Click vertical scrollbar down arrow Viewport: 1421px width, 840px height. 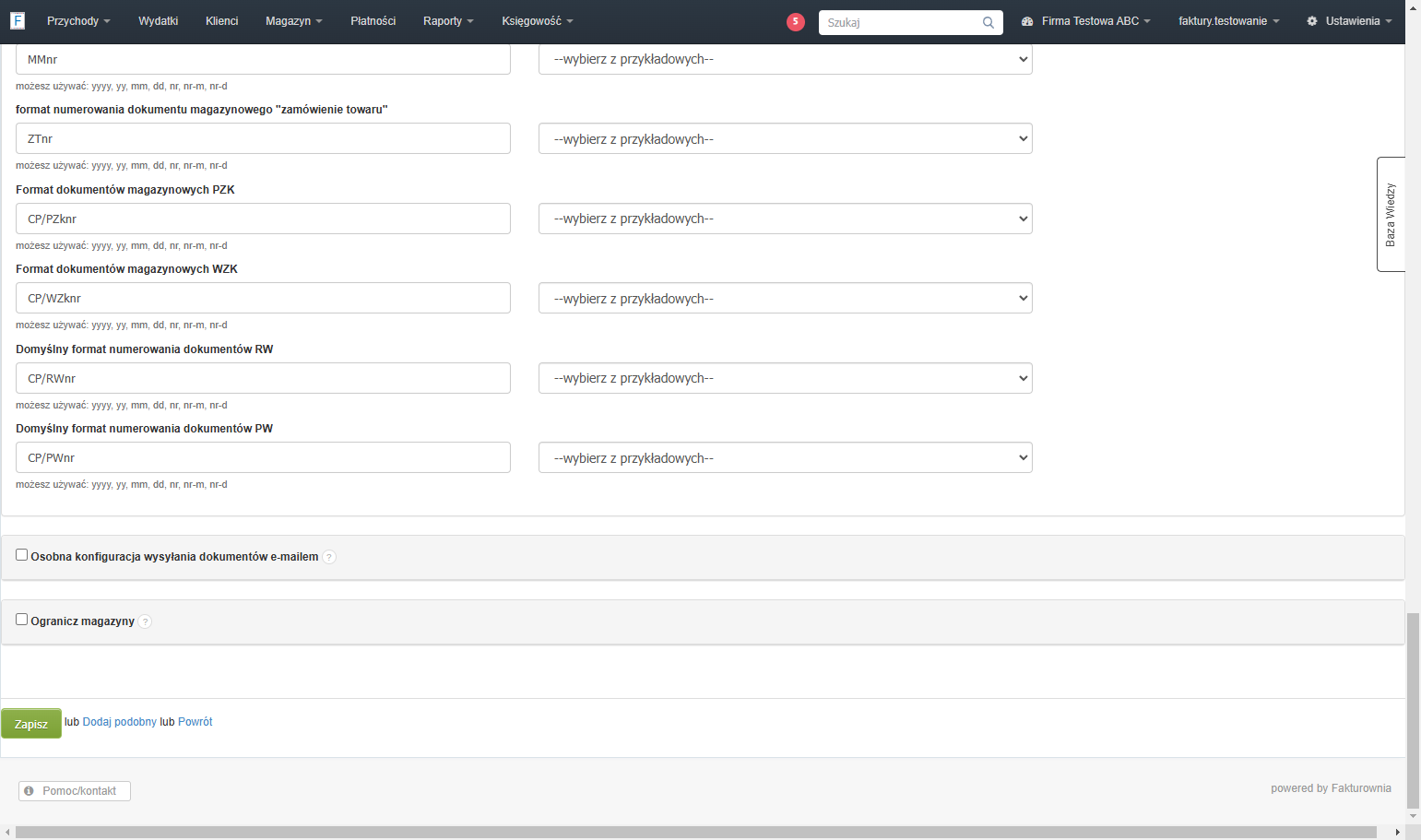click(1413, 817)
